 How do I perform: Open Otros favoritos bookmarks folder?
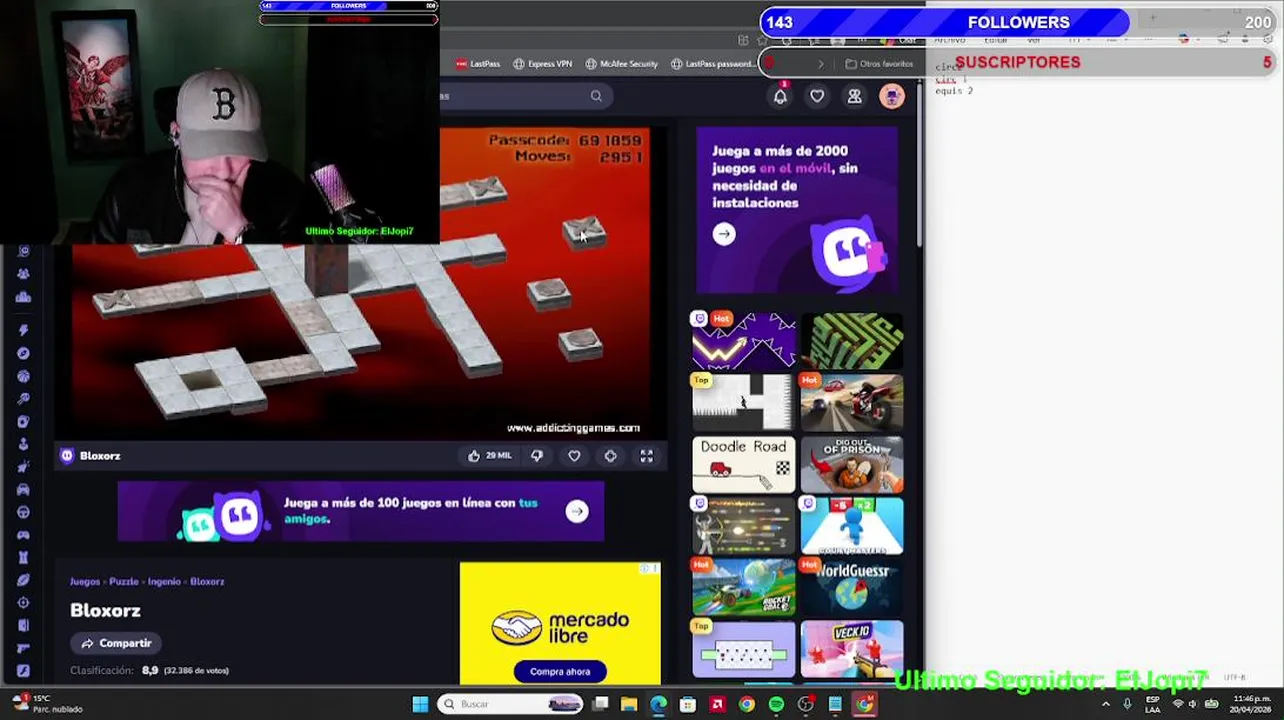pos(879,64)
